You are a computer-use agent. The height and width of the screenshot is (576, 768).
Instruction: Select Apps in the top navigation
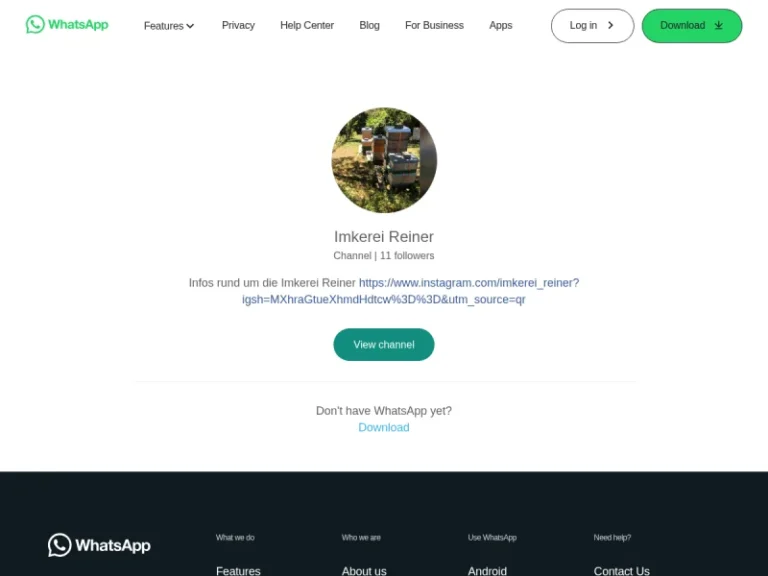pos(501,25)
